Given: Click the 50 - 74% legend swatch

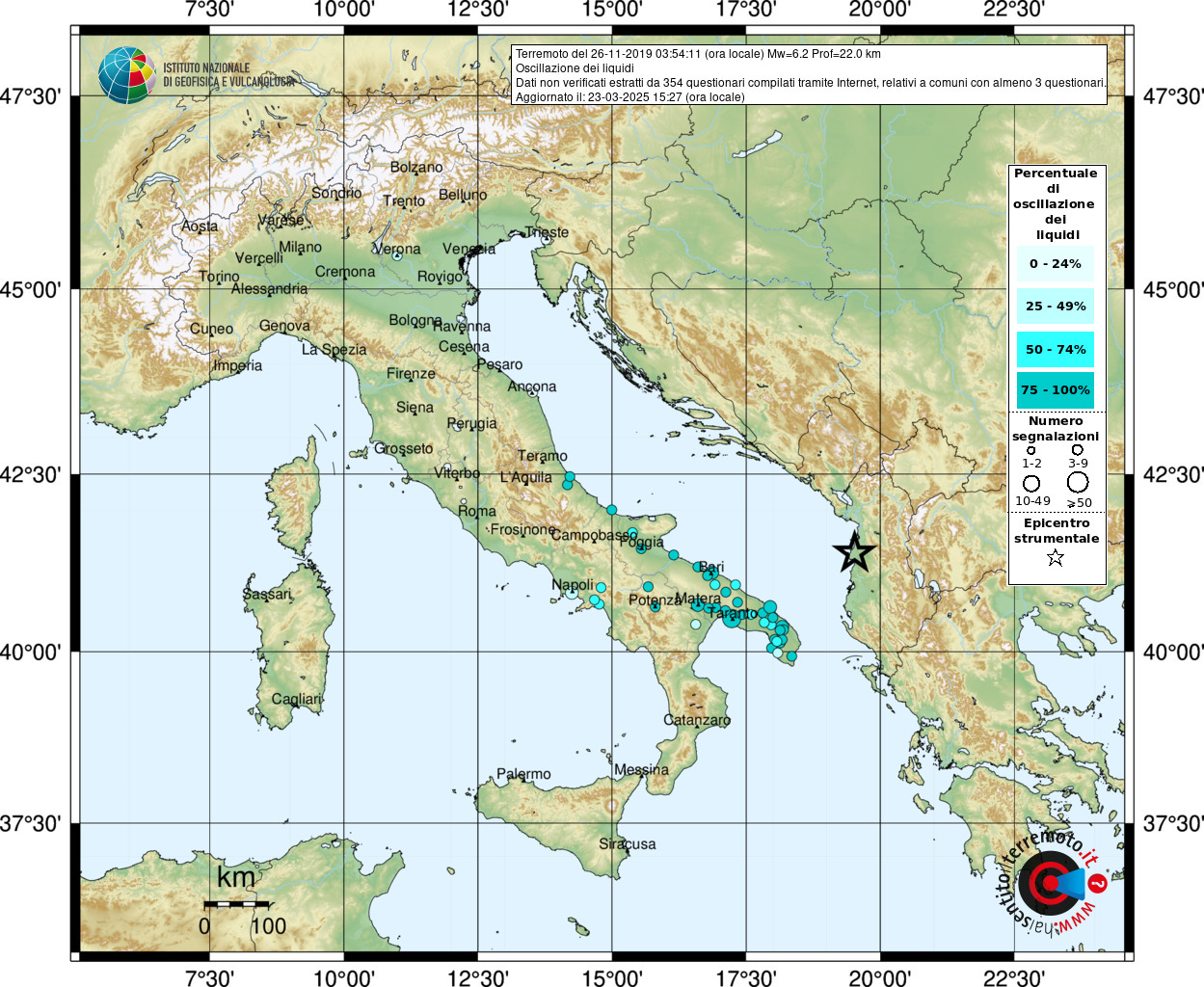Looking at the screenshot, I should coord(1056,349).
